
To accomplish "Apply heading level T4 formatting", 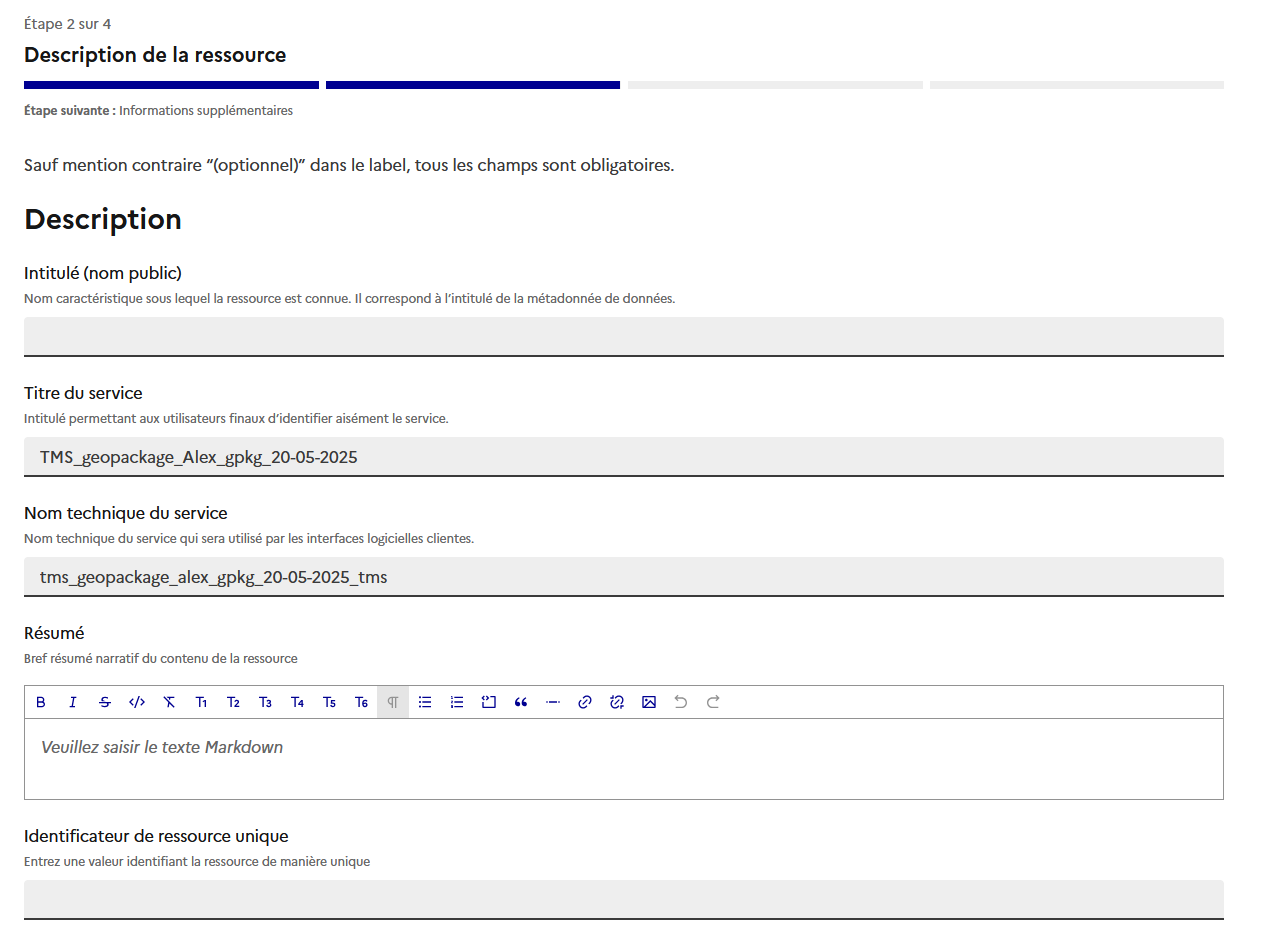I will pos(297,702).
